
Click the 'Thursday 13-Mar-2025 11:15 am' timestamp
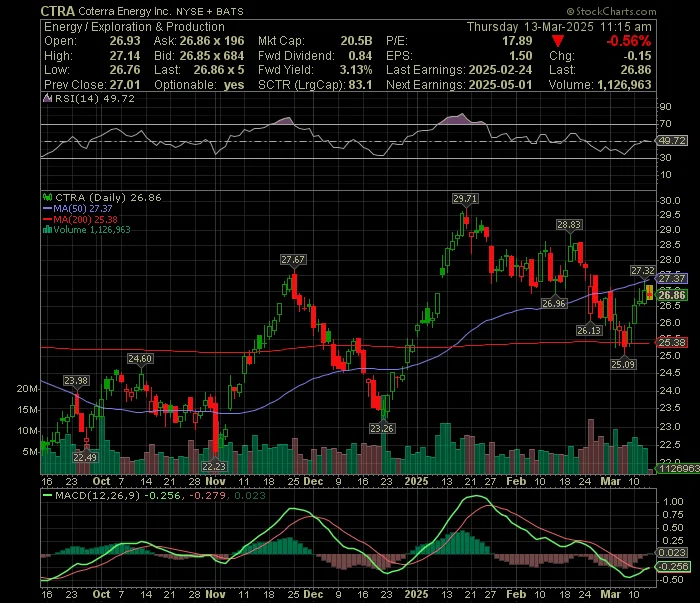tap(559, 27)
